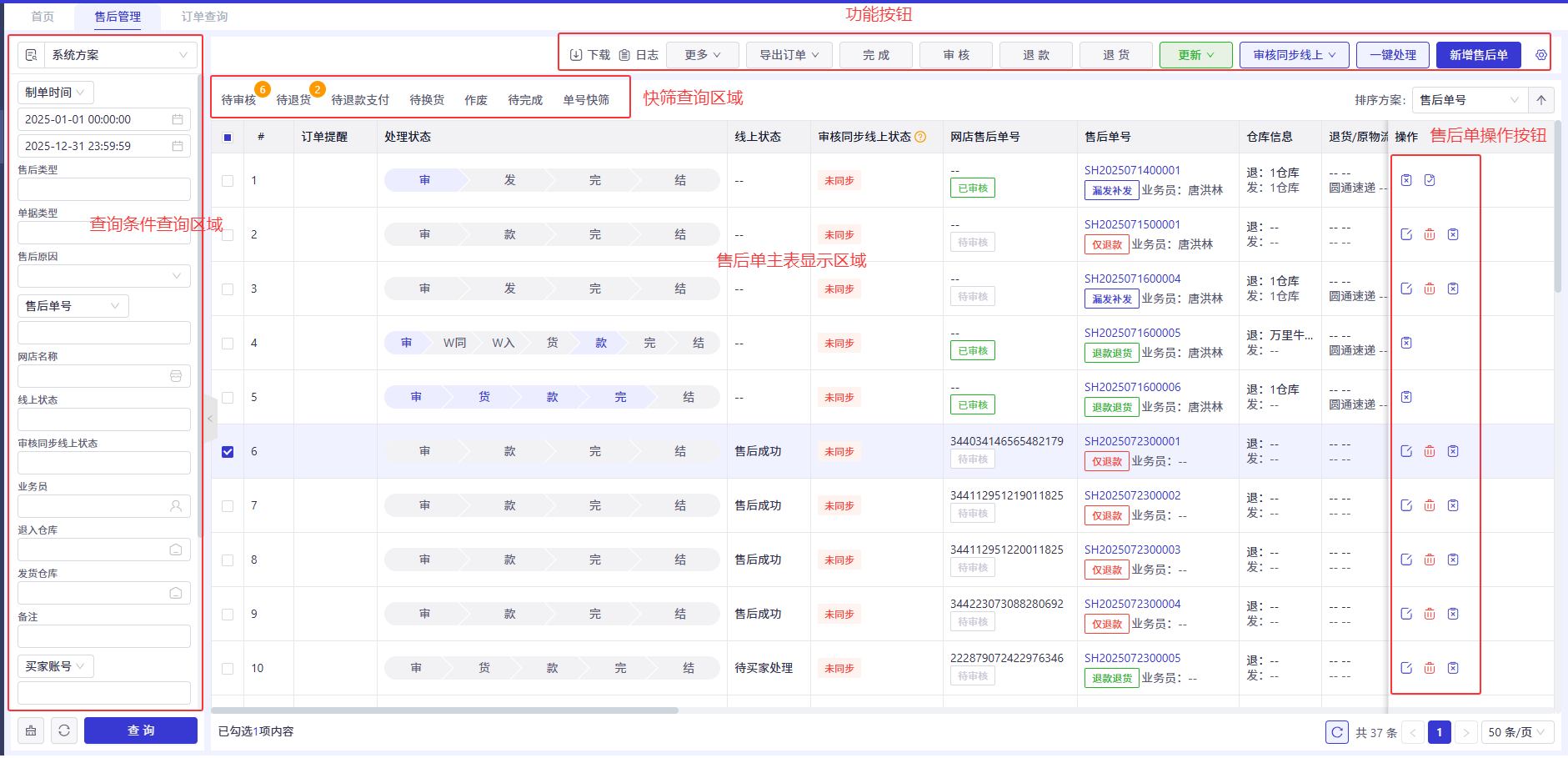Open the calendar for the start date field
Screen dimensions: 1568x758
pos(178,119)
